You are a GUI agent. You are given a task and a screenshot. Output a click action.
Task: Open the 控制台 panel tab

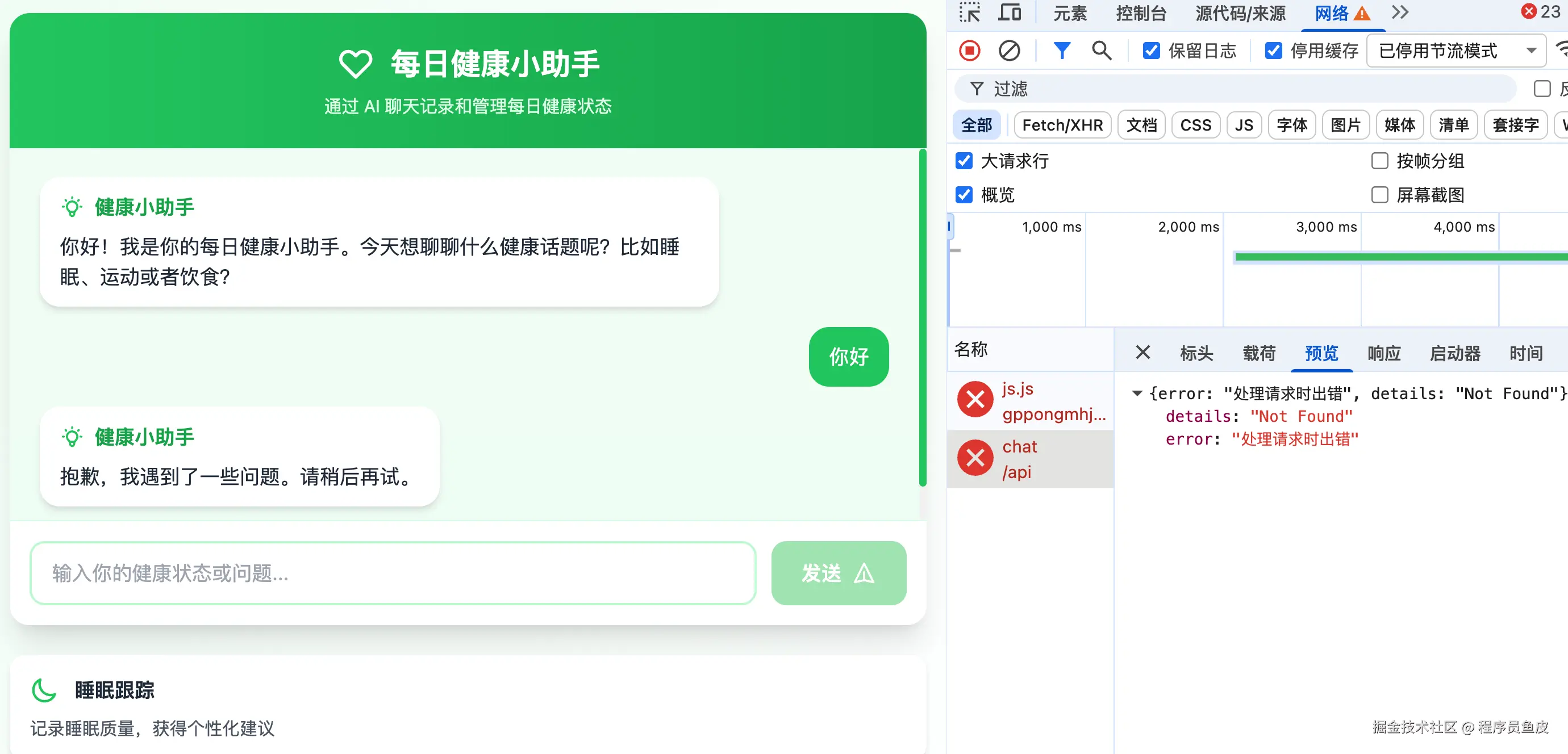(1140, 14)
